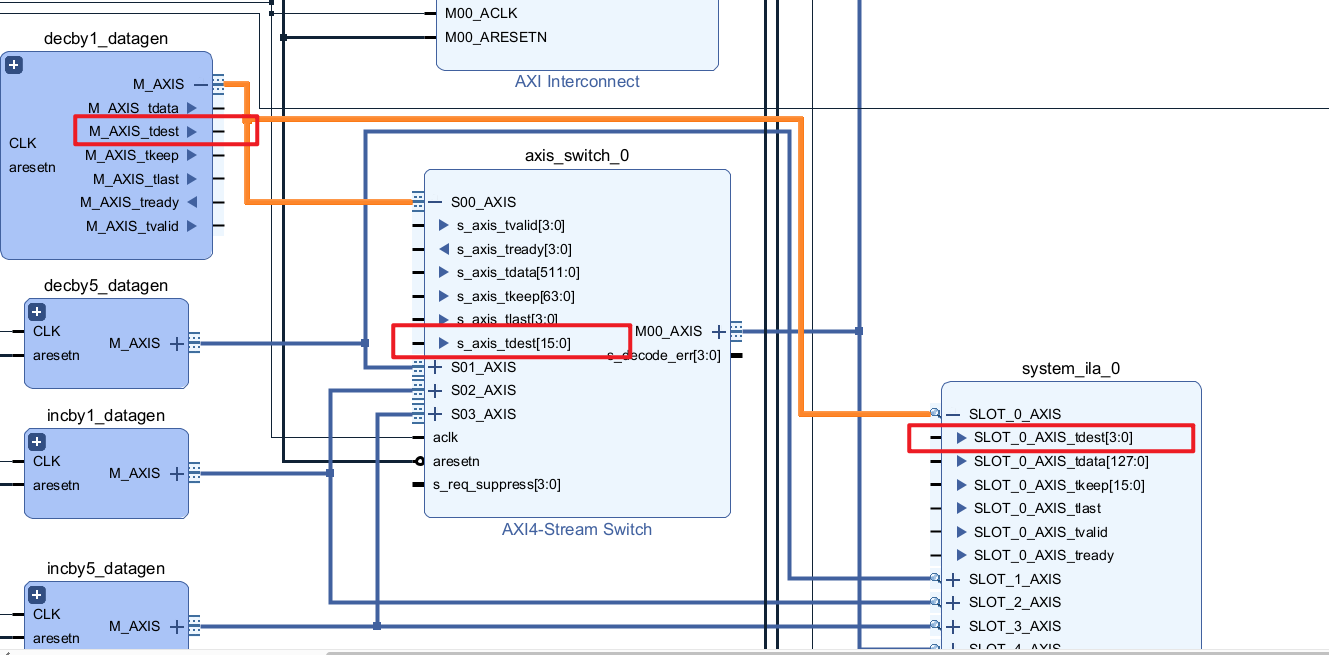Select the M_AXIS_tdest port arrow
The image size is (1329, 655).
(x=192, y=131)
